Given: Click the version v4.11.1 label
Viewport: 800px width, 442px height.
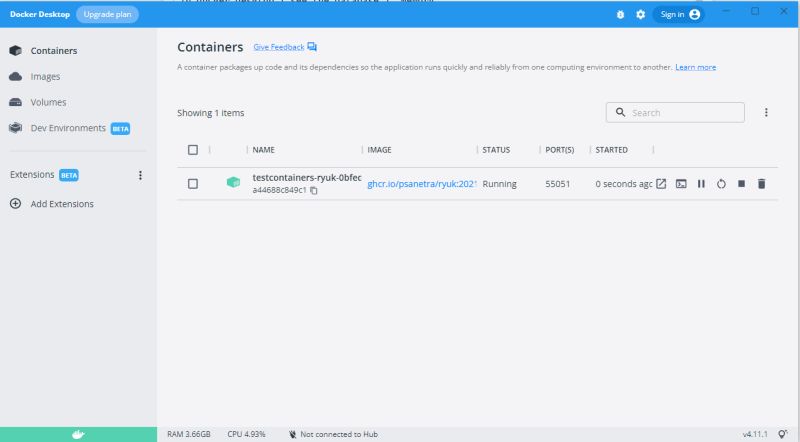Looking at the screenshot, I should click(x=755, y=434).
